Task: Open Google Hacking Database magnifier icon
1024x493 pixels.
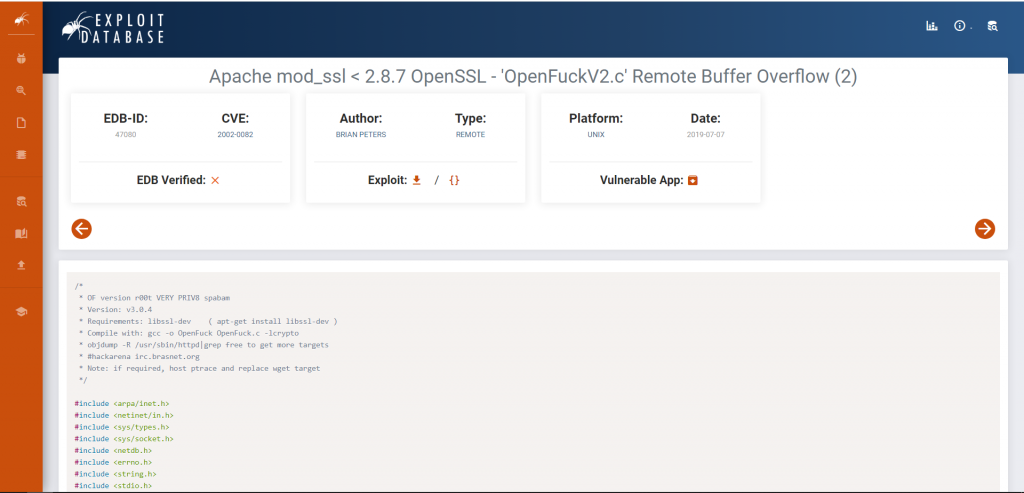Action: pyautogui.click(x=22, y=91)
